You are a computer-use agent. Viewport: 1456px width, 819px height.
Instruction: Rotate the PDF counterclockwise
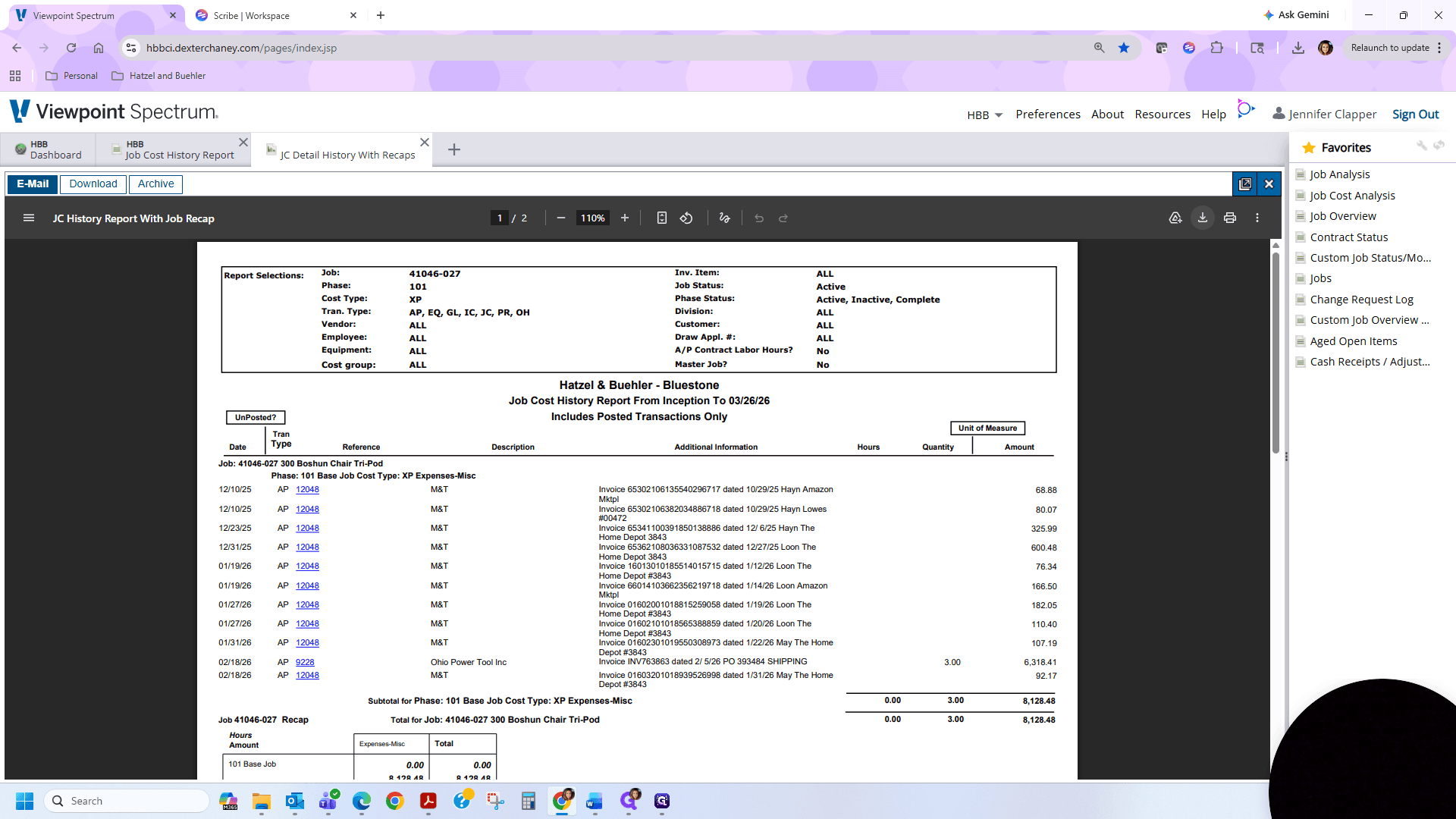click(686, 218)
